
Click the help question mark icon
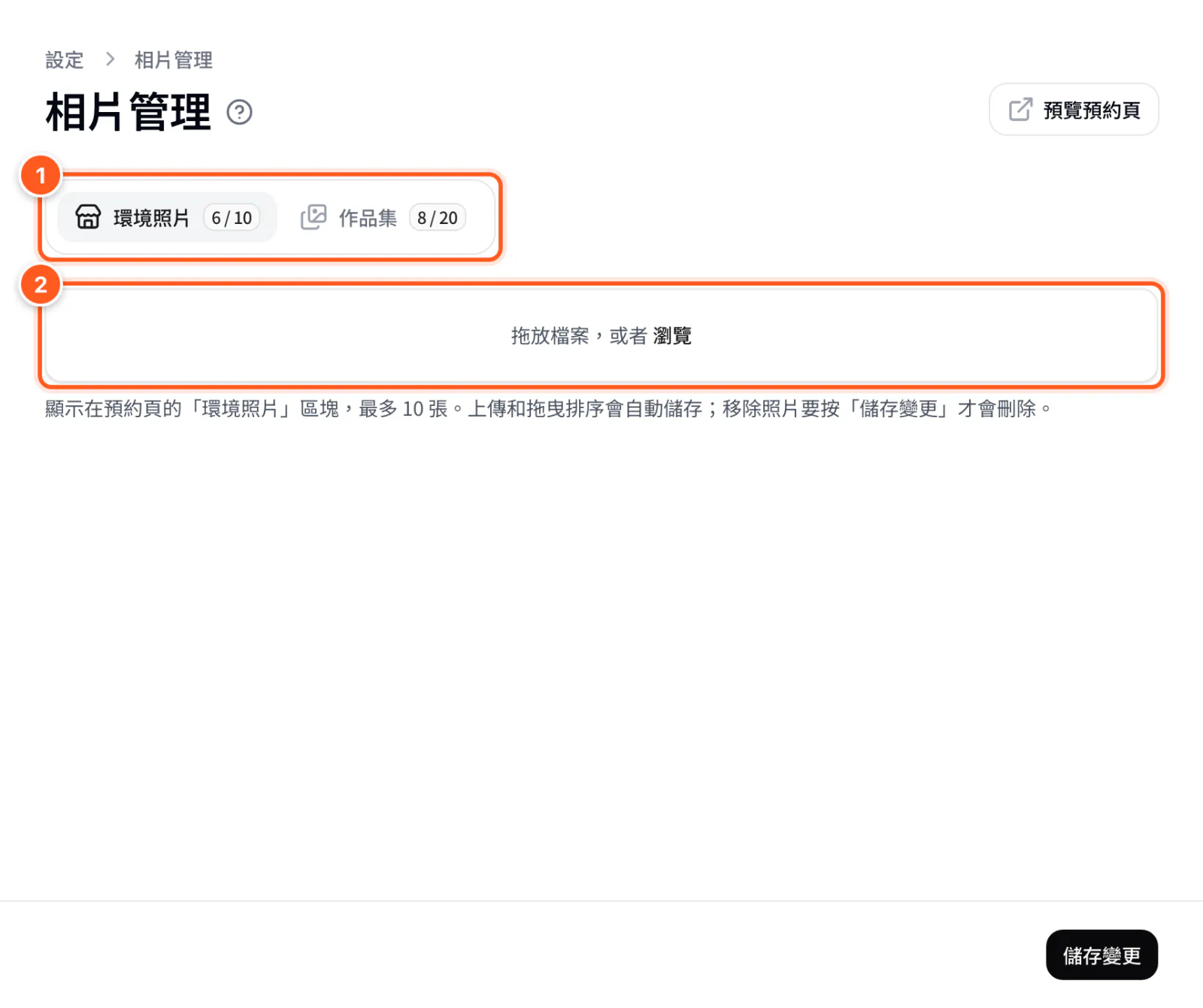pos(239,112)
